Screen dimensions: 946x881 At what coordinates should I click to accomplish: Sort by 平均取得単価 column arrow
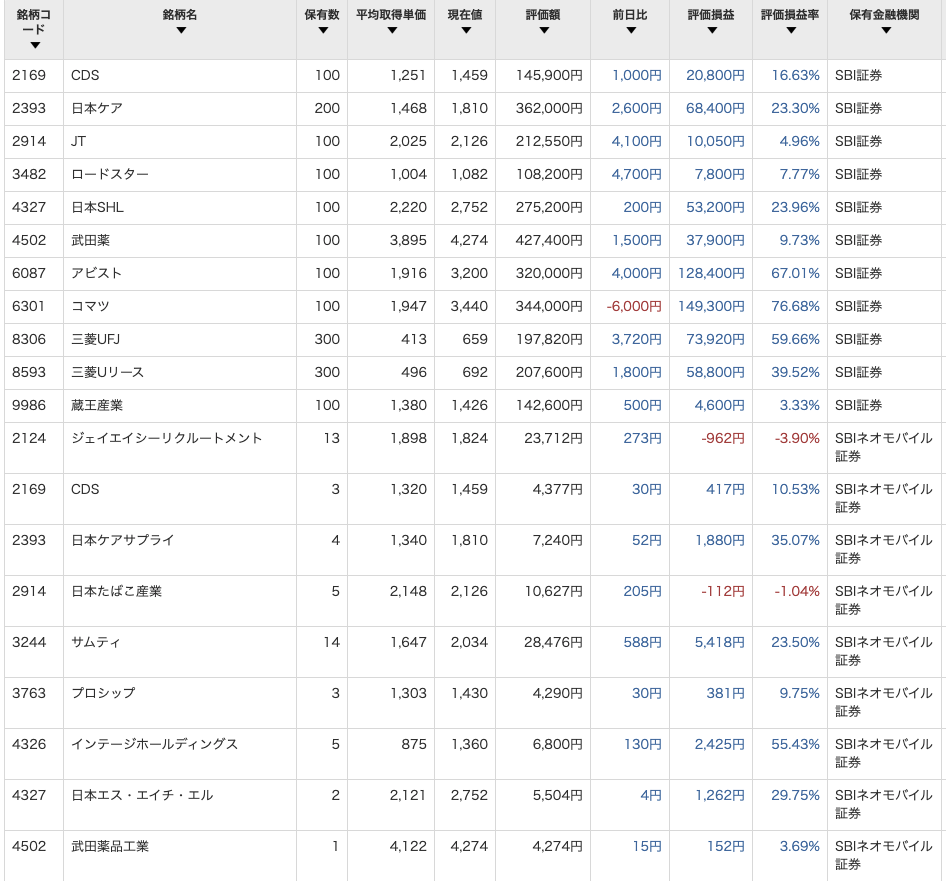(x=392, y=30)
